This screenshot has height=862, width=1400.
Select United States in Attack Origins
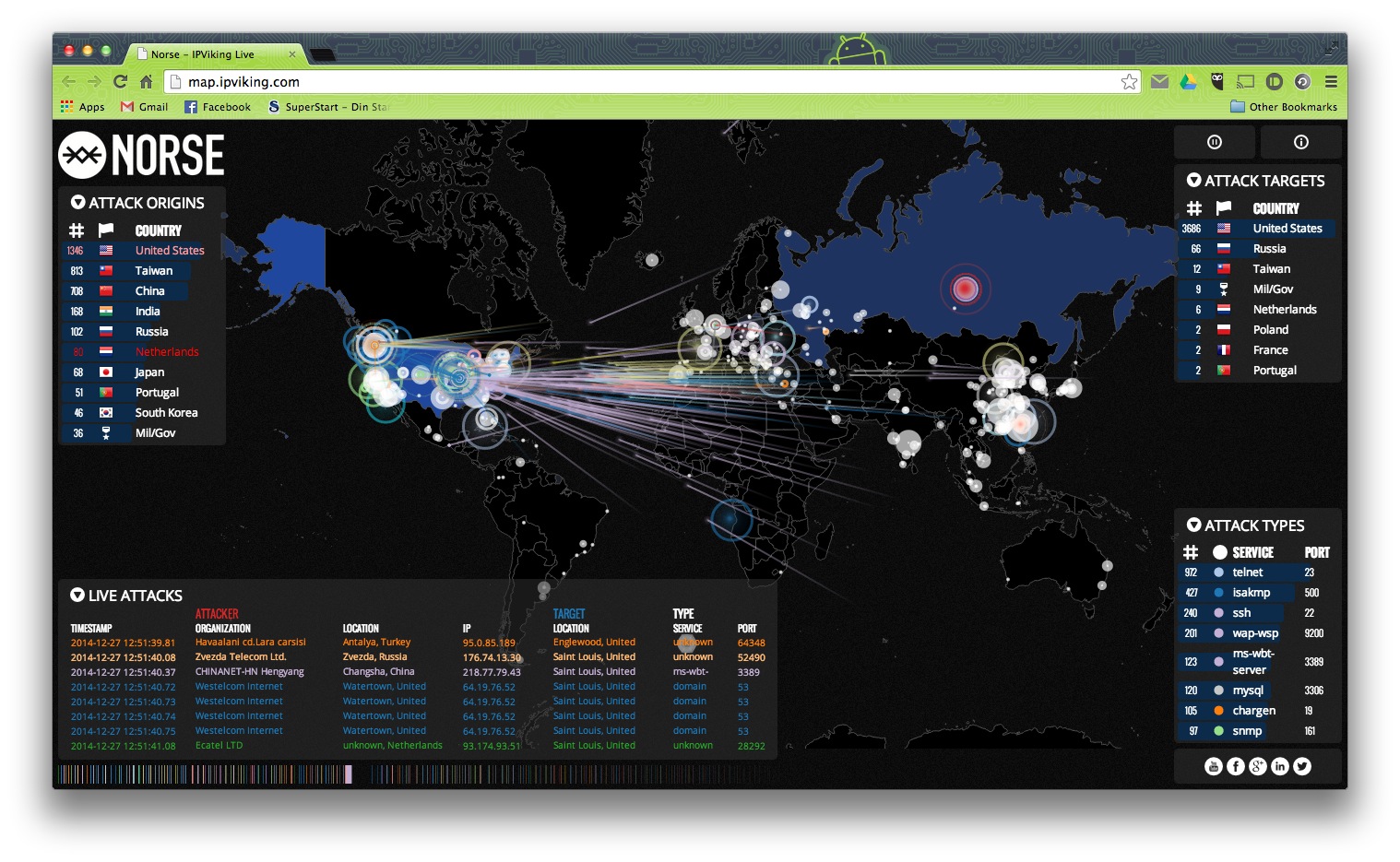pos(143,251)
